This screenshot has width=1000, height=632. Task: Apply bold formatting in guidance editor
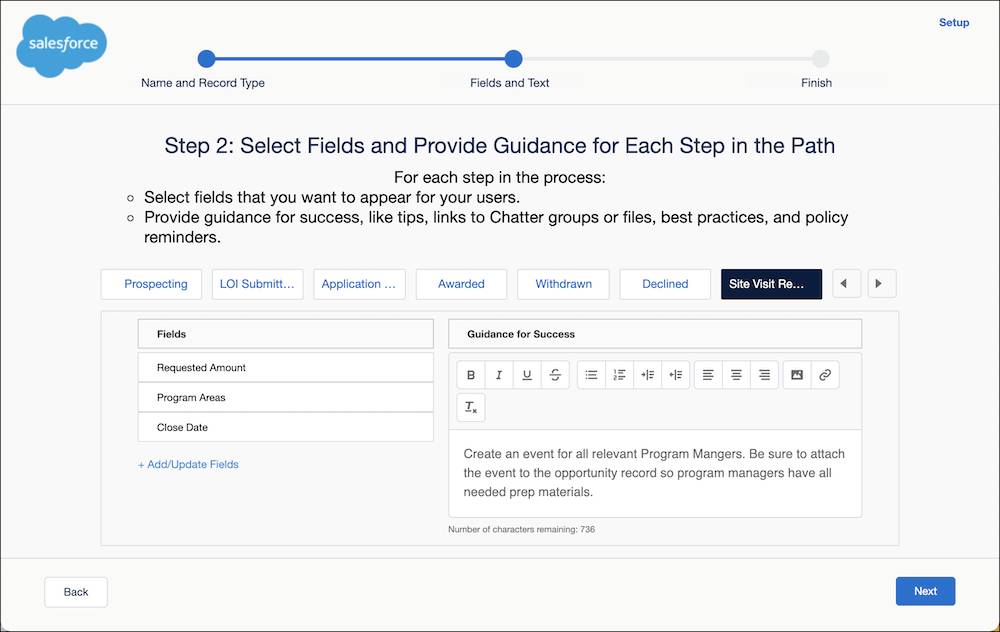pyautogui.click(x=471, y=374)
